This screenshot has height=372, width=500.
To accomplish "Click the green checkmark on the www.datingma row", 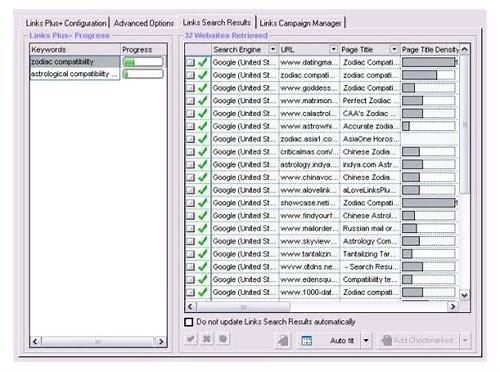I will point(202,62).
